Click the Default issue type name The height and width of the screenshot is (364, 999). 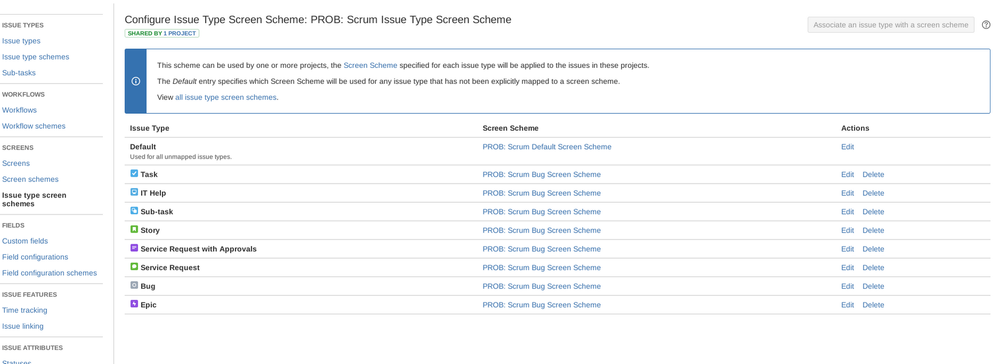pos(143,147)
